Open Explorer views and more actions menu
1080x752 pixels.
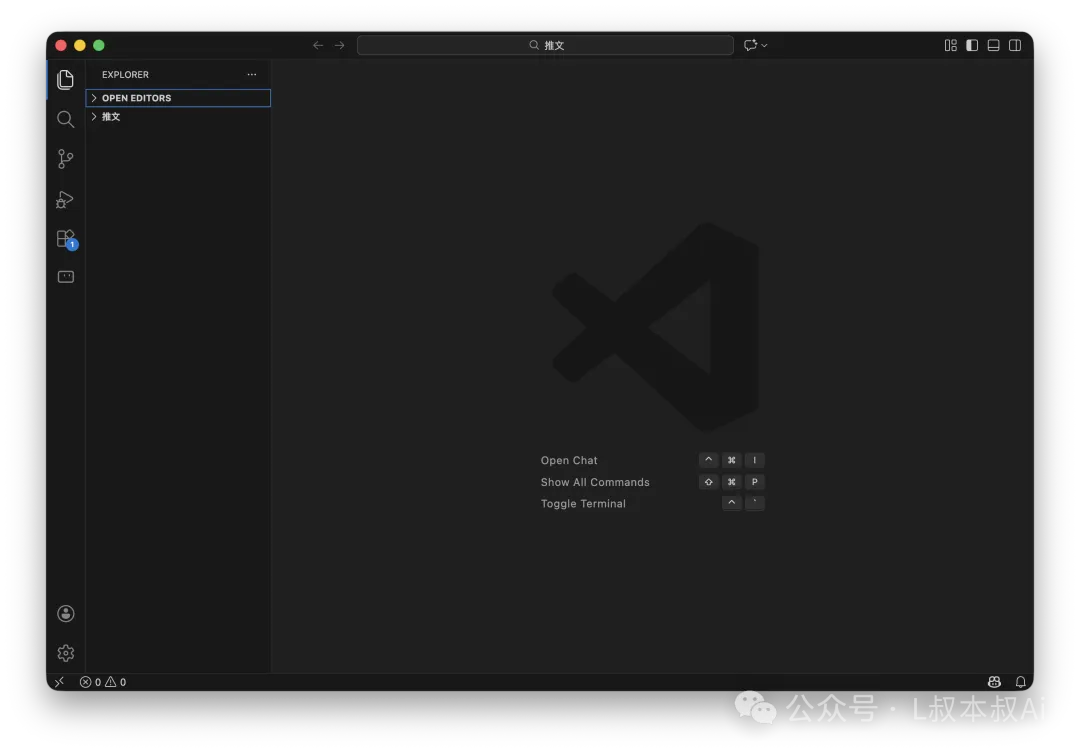point(252,74)
